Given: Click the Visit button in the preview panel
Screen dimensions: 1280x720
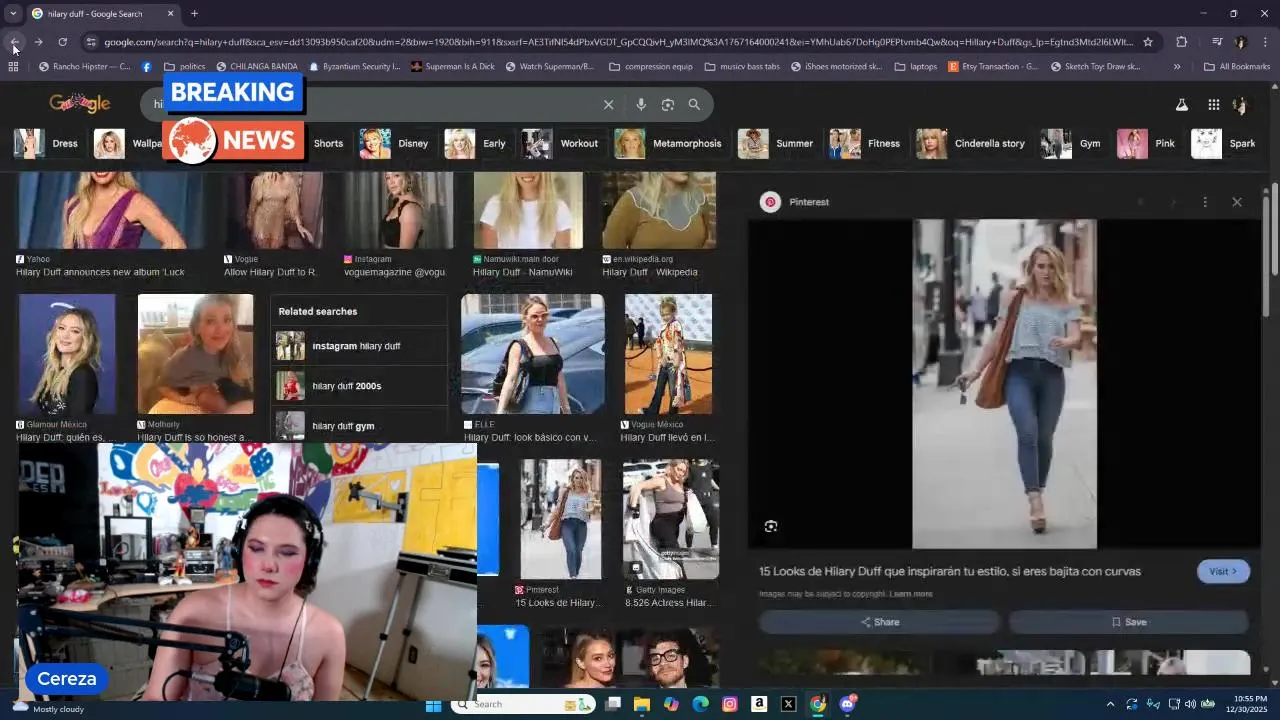Looking at the screenshot, I should point(1223,571).
